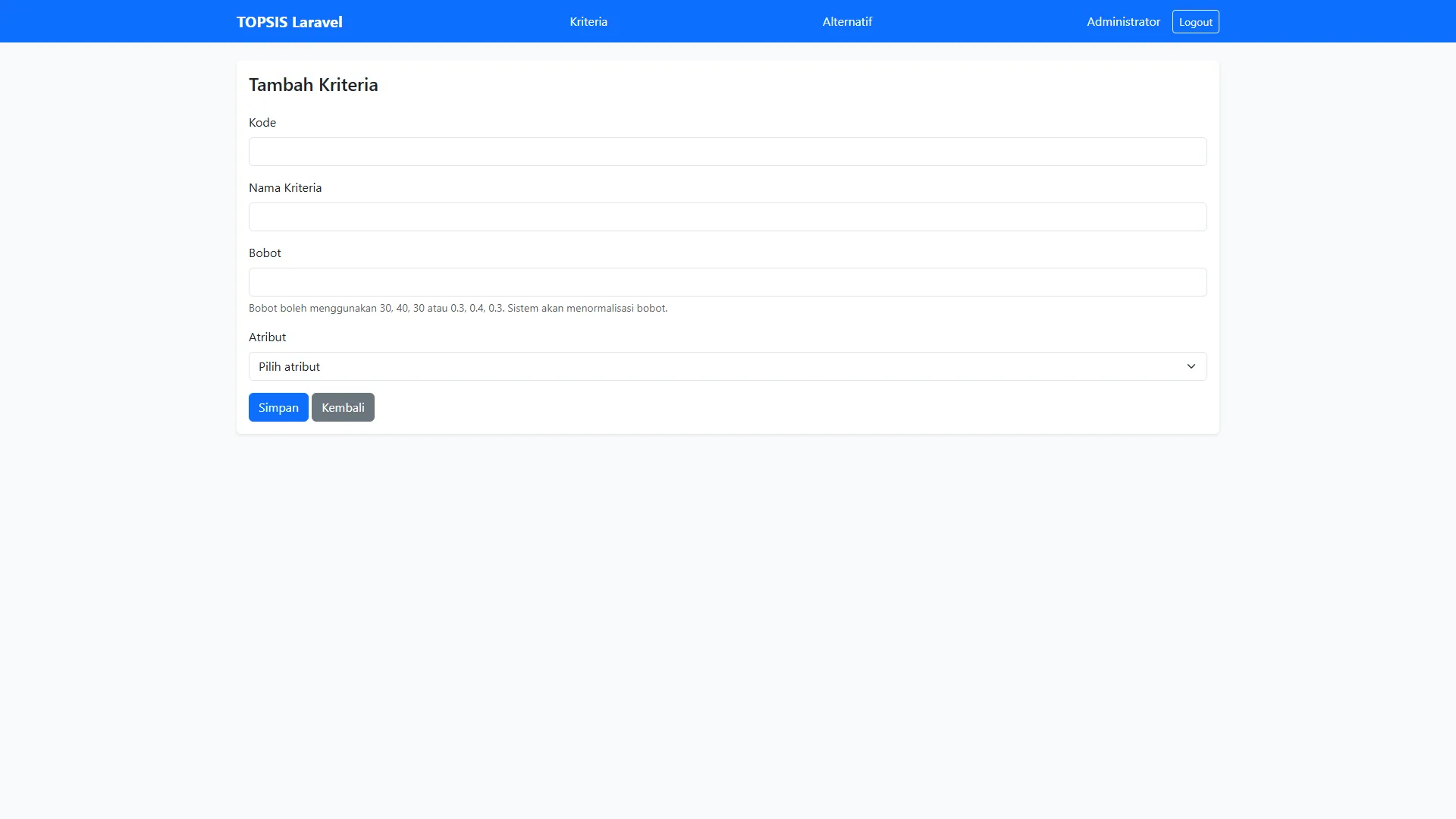This screenshot has width=1456, height=819.
Task: Click the Tambah Kriteria heading
Action: tap(313, 85)
